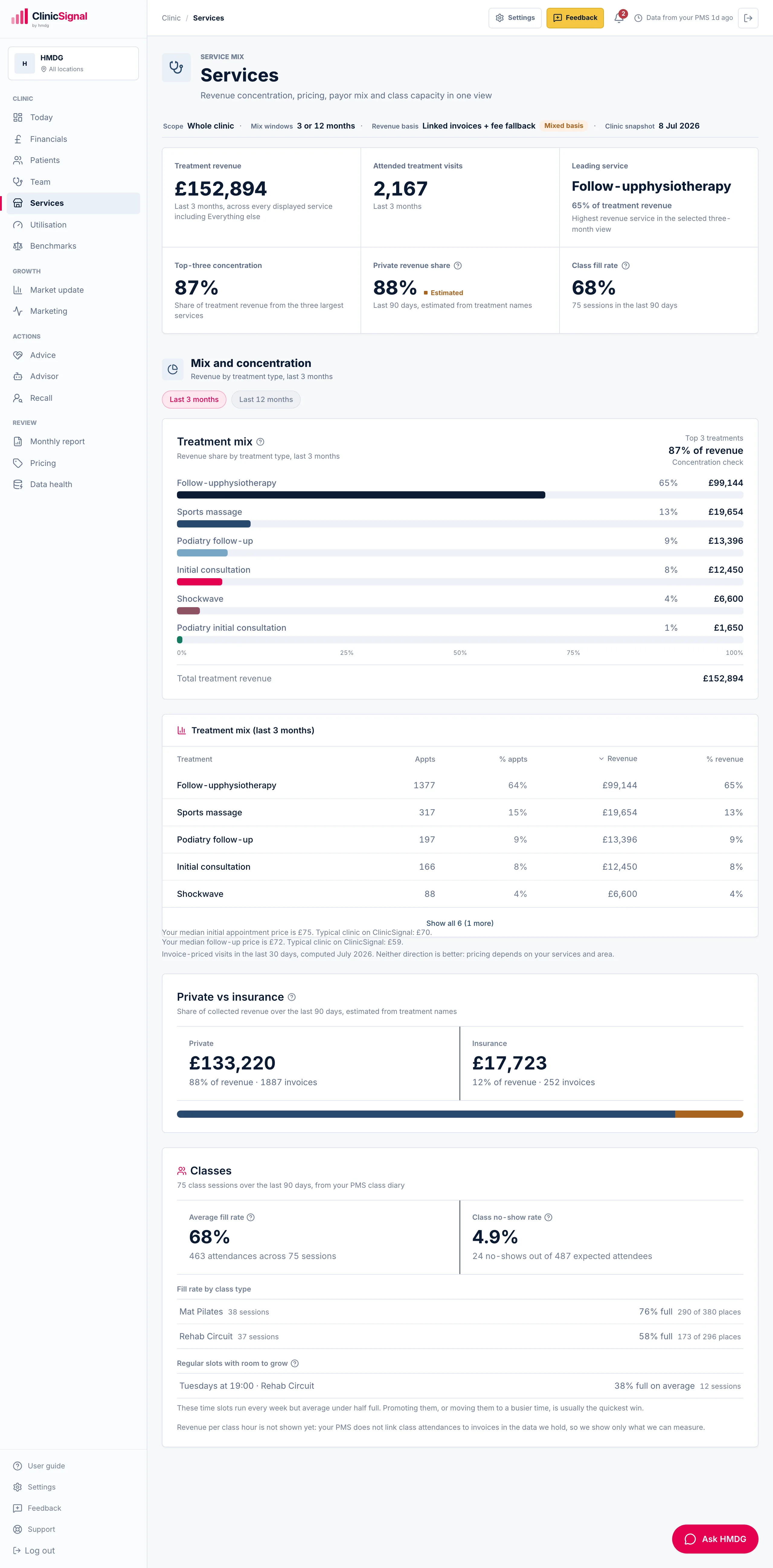The width and height of the screenshot is (773, 1568).
Task: Click the Financials pound icon
Action: point(18,139)
